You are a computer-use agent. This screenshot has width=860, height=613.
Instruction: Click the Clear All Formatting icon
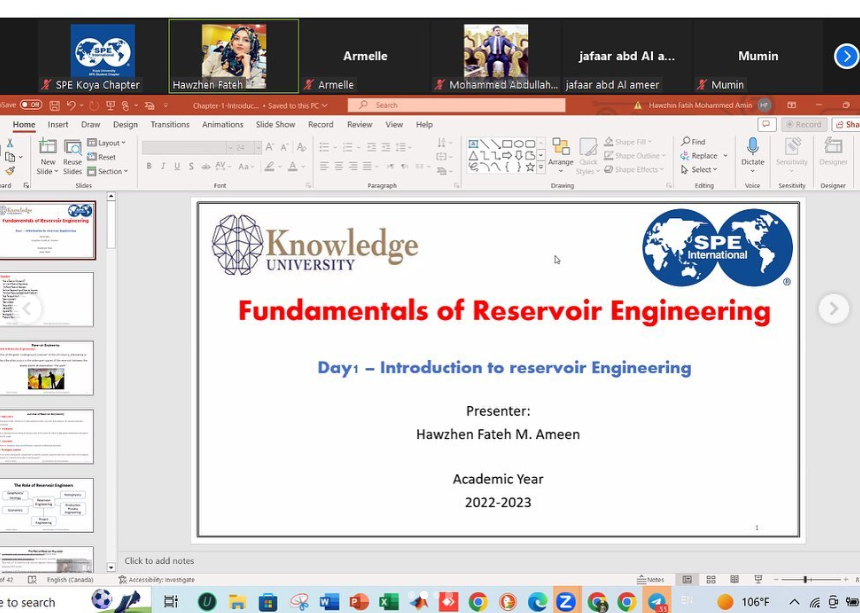click(x=301, y=147)
